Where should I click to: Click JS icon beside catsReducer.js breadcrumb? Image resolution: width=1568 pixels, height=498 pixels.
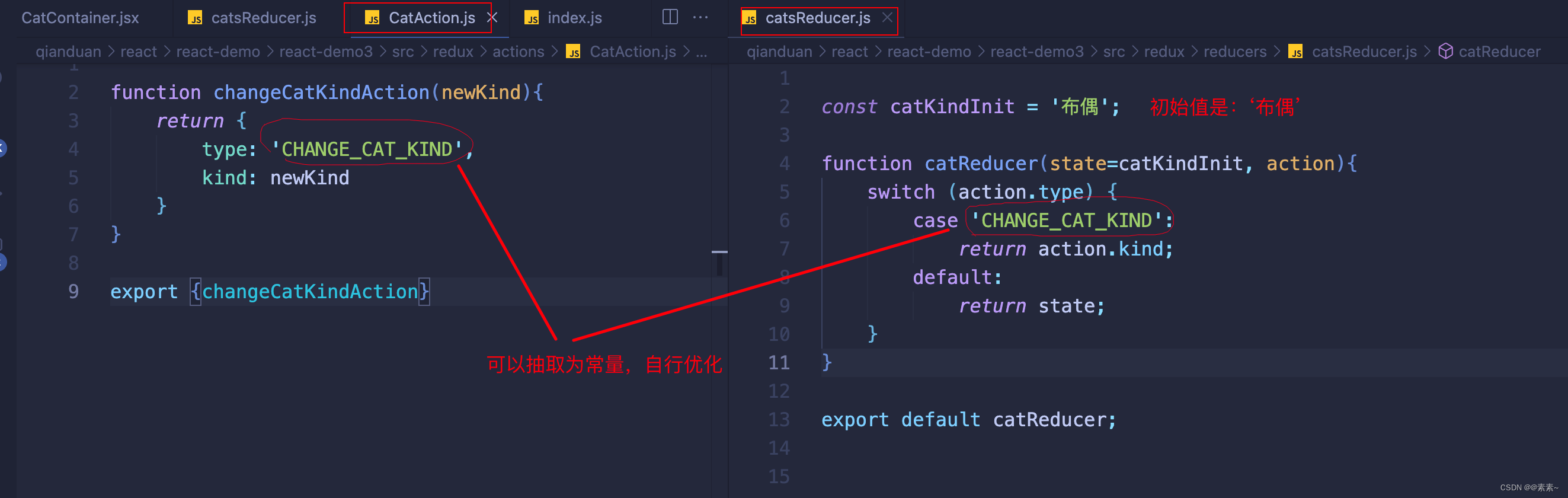pos(1295,51)
